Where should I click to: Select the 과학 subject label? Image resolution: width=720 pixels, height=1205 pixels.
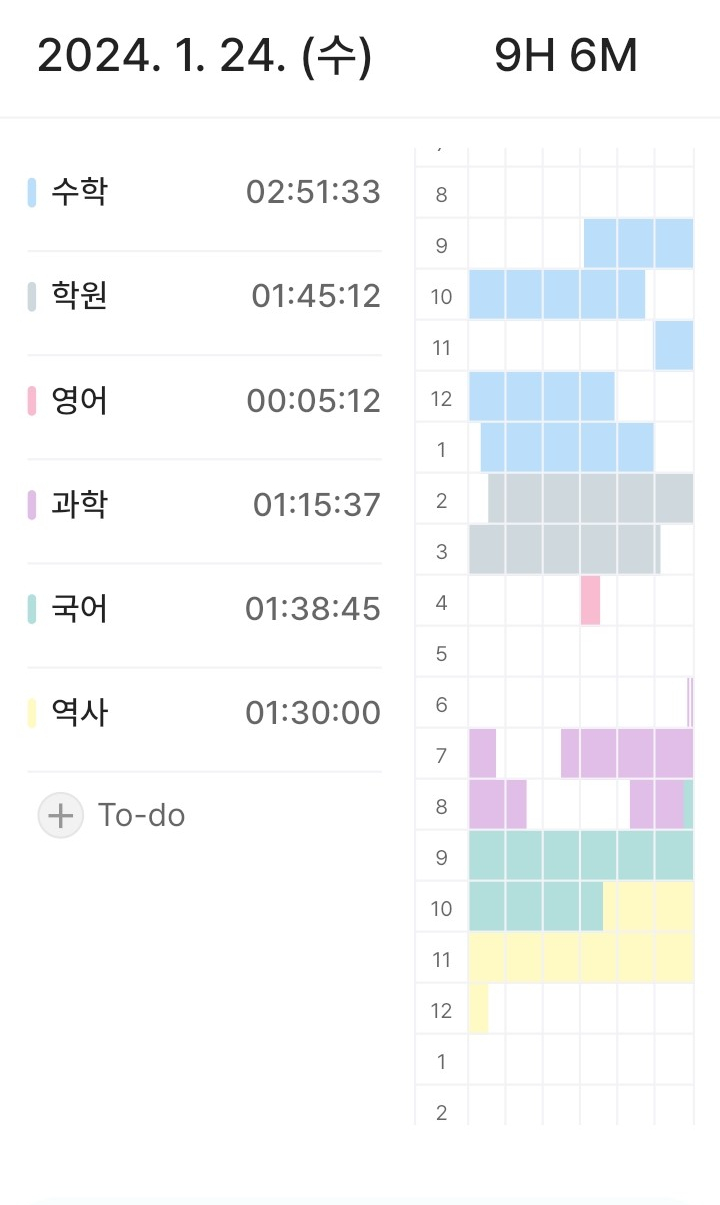tap(79, 505)
